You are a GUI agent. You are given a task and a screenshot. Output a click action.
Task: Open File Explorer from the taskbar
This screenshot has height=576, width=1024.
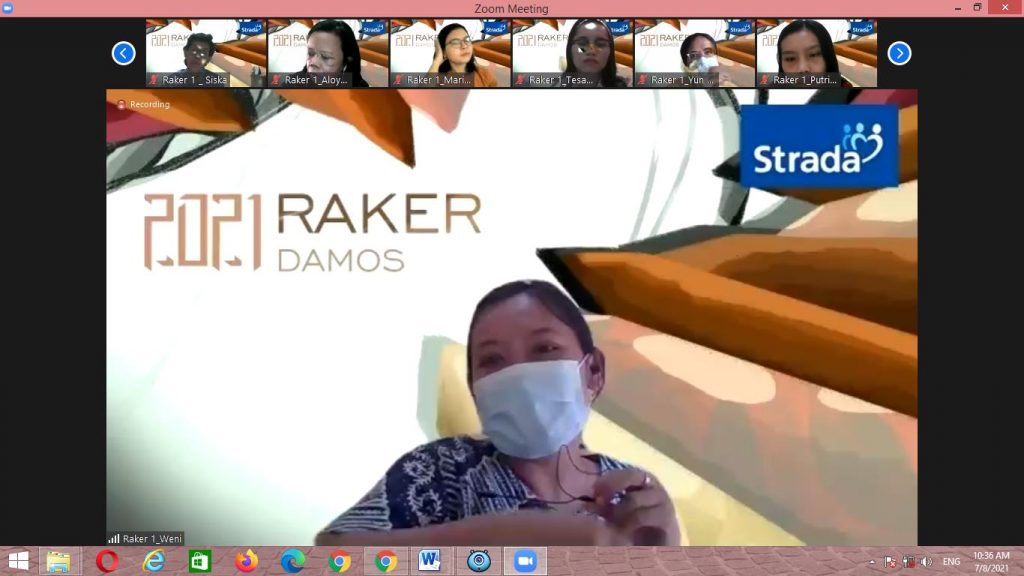(59, 561)
